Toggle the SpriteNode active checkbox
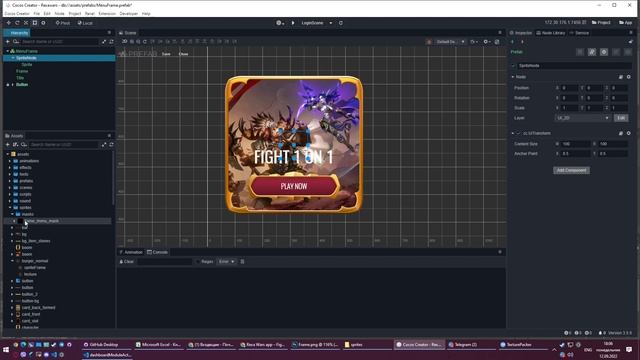This screenshot has height=360, width=640. click(513, 66)
